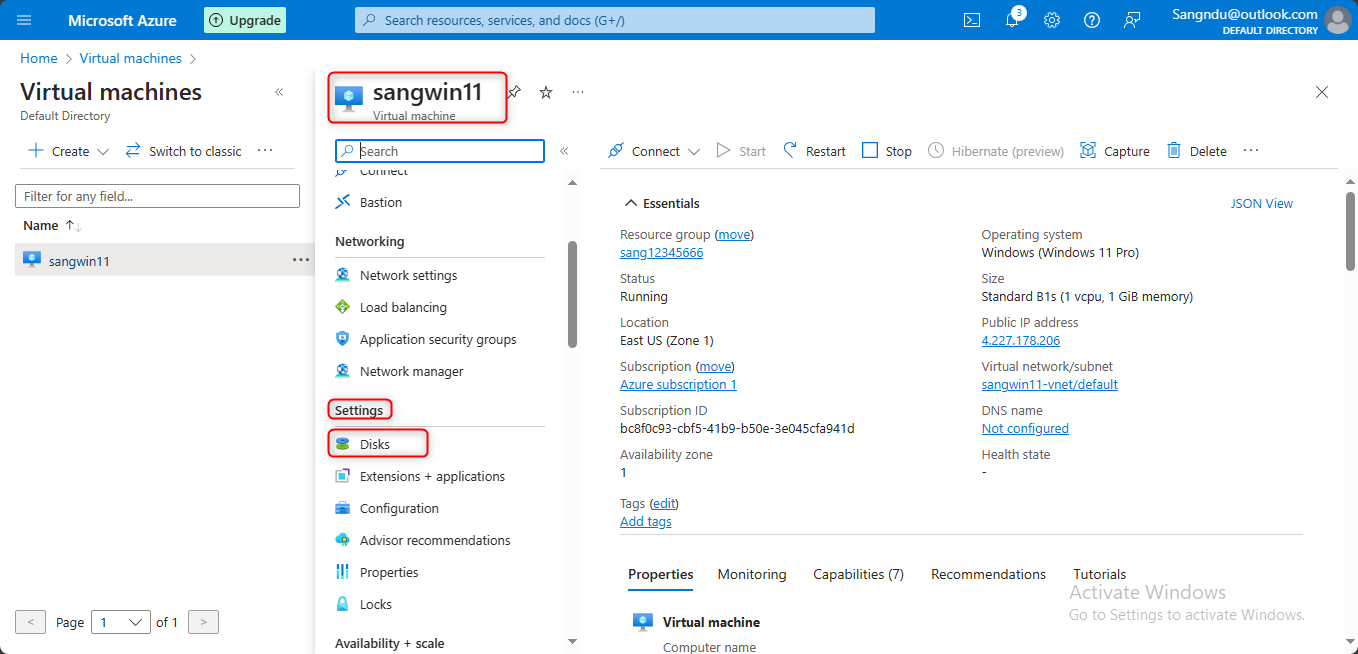Image resolution: width=1358 pixels, height=654 pixels.
Task: Click Virtual machines breadcrumb
Action: 131,59
